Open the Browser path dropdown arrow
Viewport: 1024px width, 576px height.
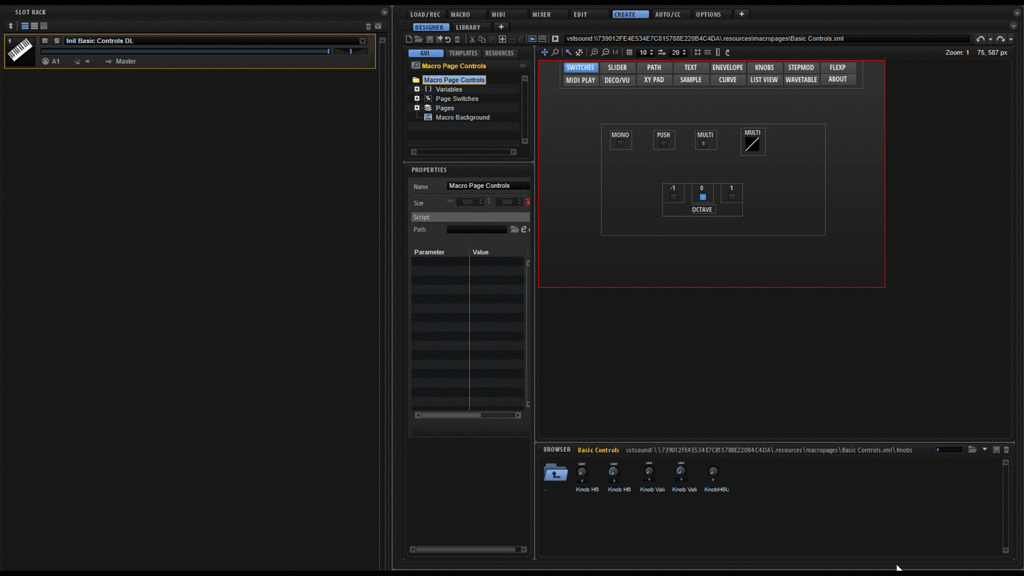tap(985, 449)
